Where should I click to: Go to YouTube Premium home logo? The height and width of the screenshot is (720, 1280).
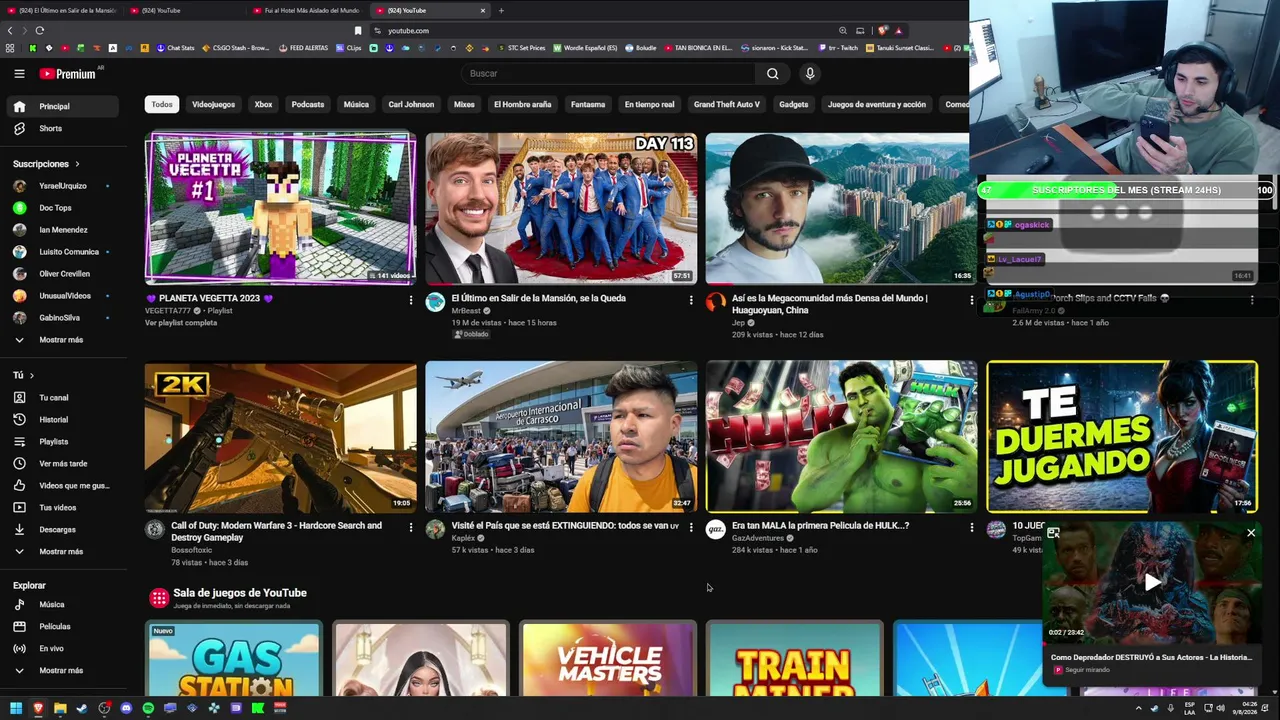click(68, 73)
